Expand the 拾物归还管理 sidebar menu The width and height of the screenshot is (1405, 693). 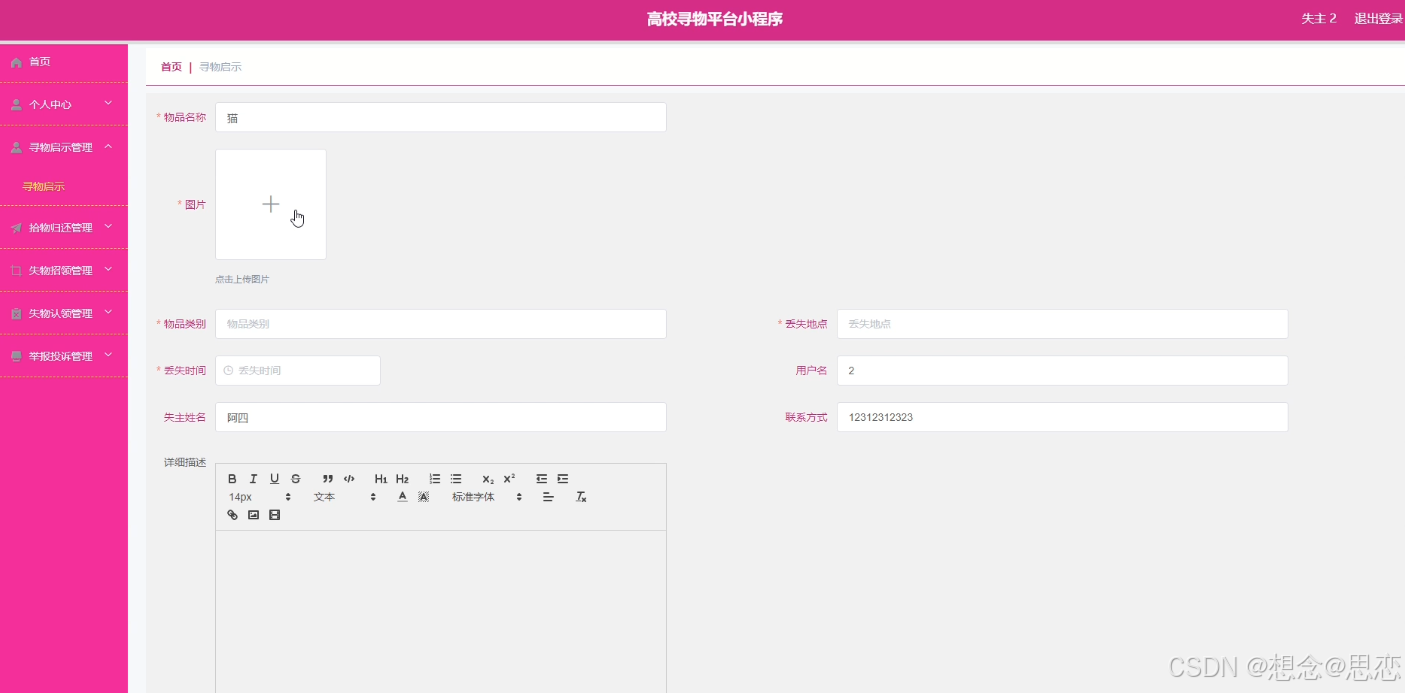coord(64,227)
